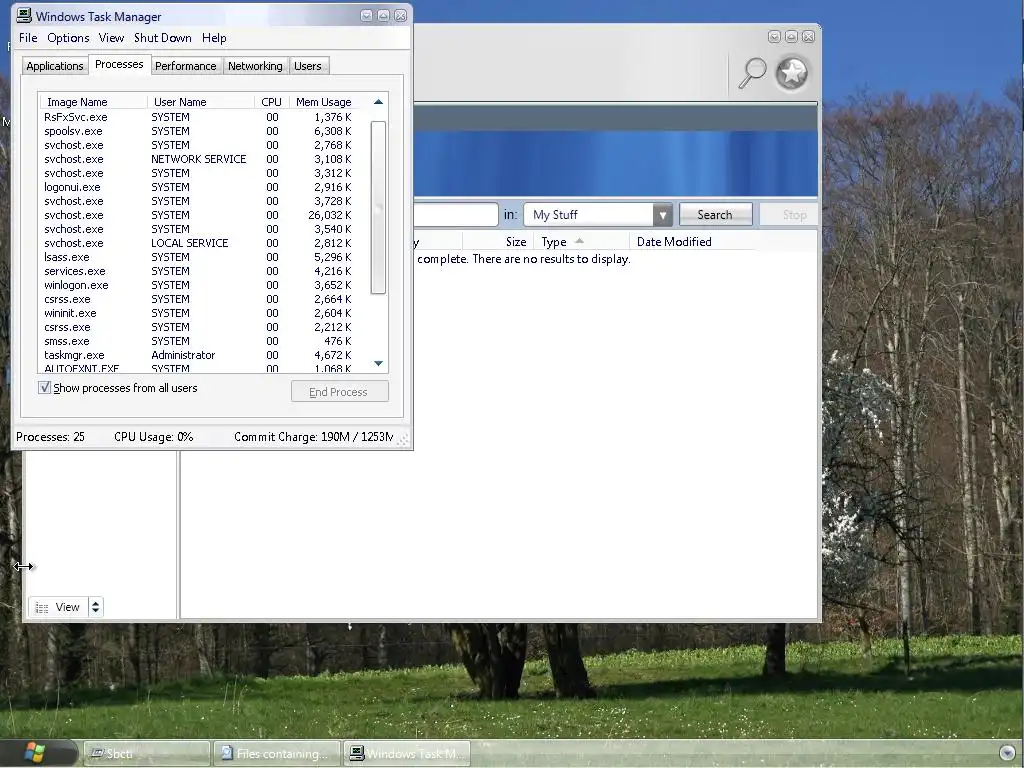Select services.exe process row

[x=198, y=271]
